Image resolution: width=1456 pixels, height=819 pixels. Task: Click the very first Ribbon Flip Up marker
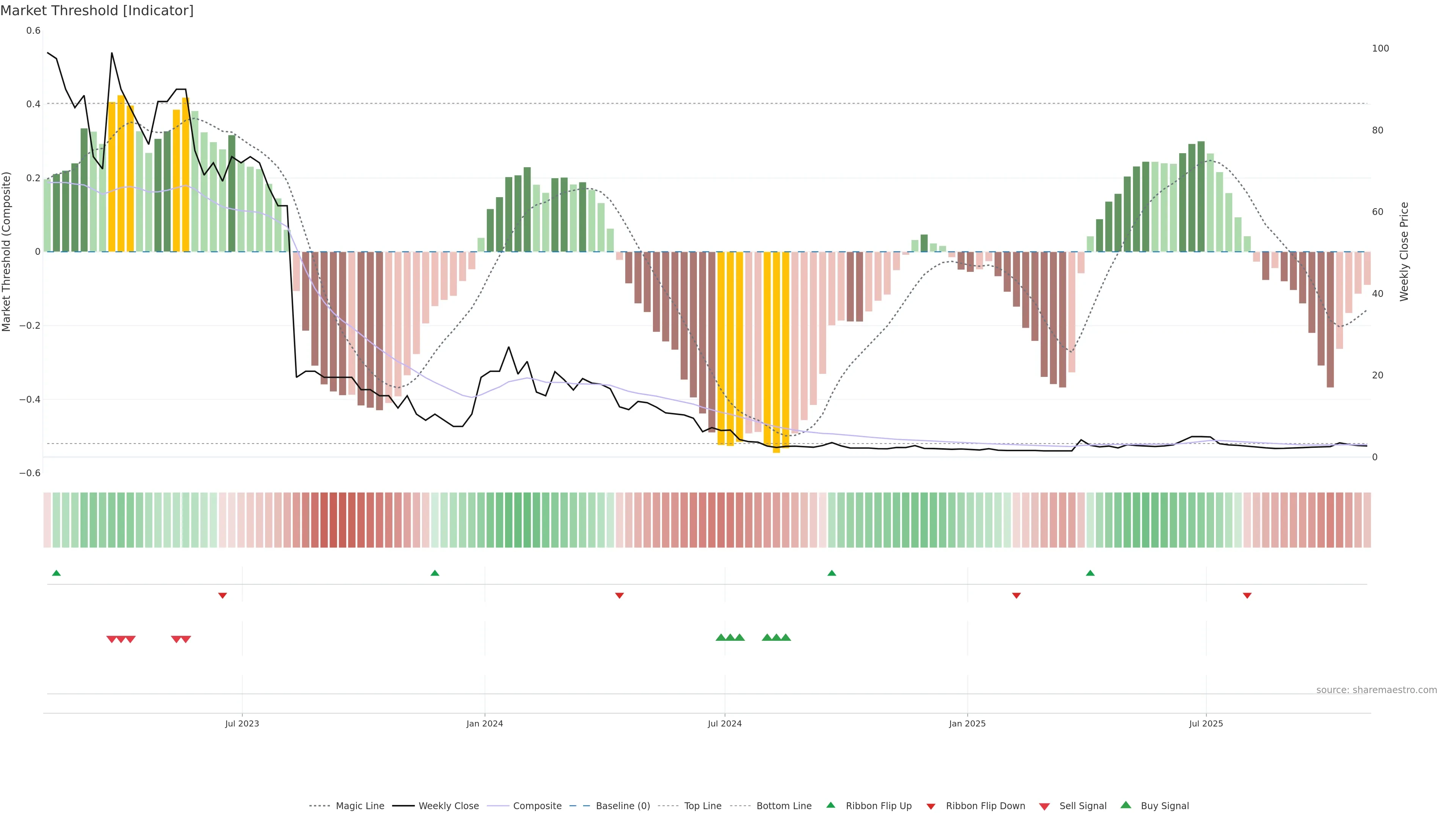[x=56, y=573]
